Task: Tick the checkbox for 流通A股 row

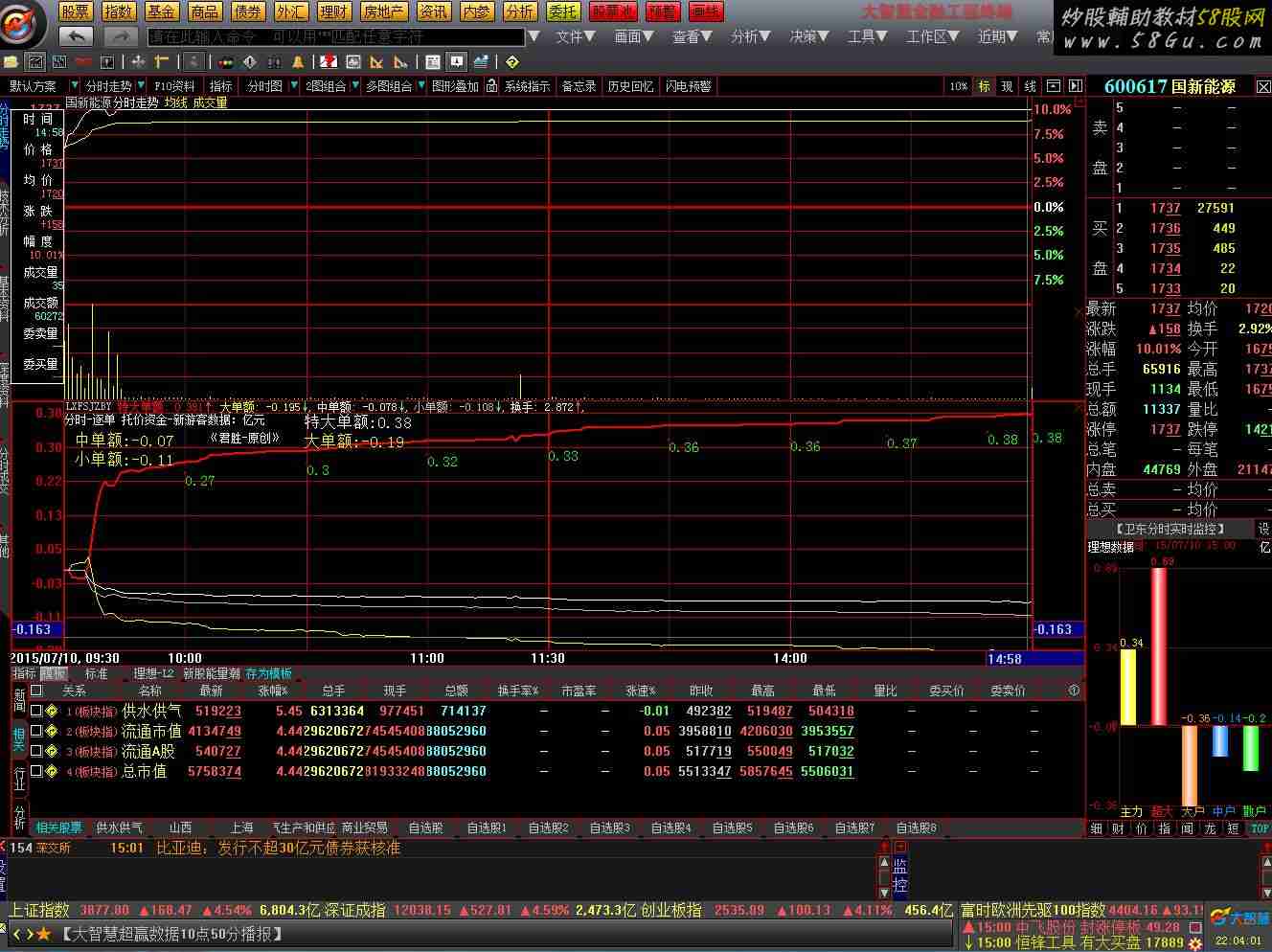Action: click(x=36, y=751)
